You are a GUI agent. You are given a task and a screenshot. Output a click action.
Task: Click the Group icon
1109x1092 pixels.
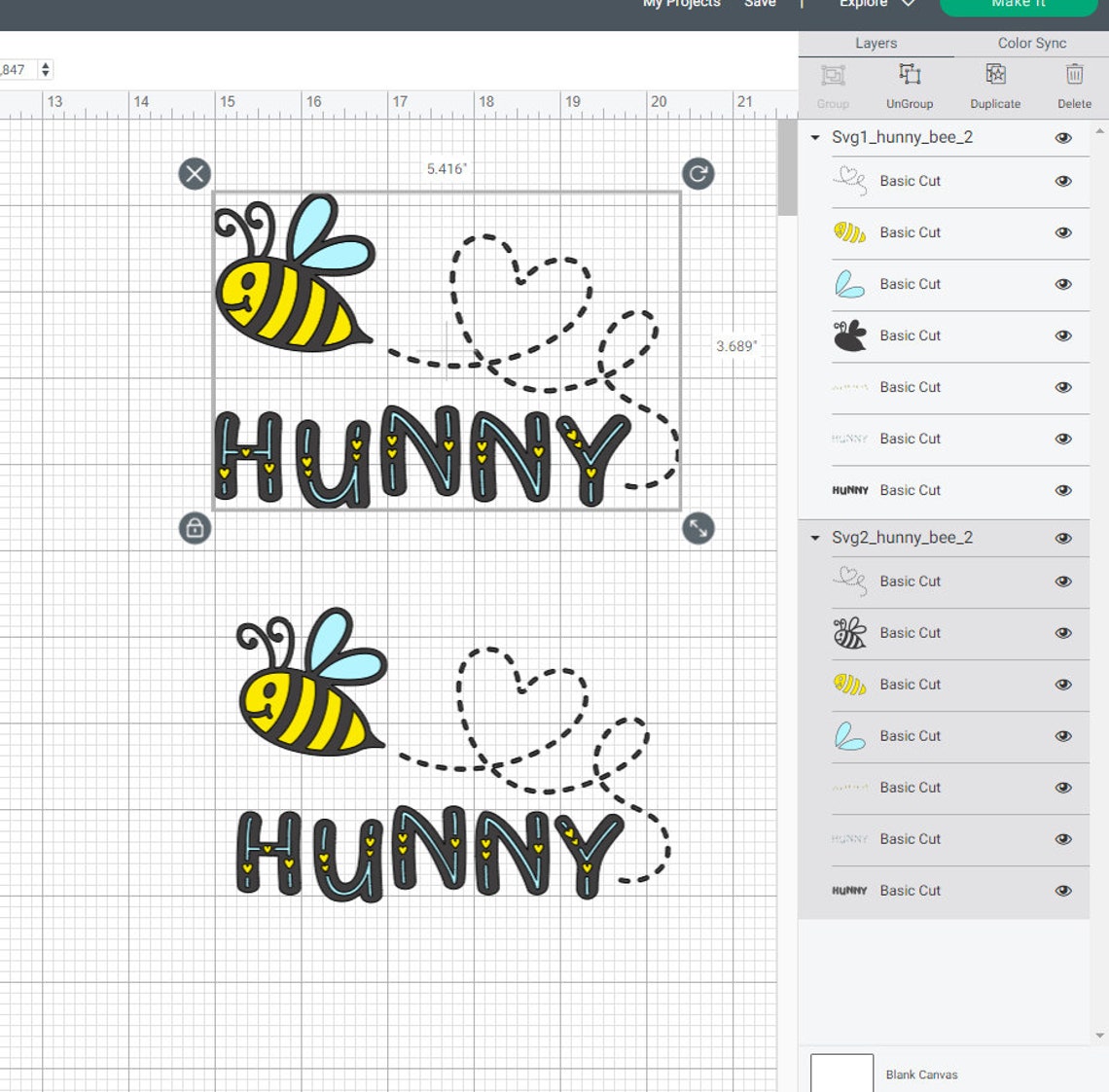click(x=832, y=86)
